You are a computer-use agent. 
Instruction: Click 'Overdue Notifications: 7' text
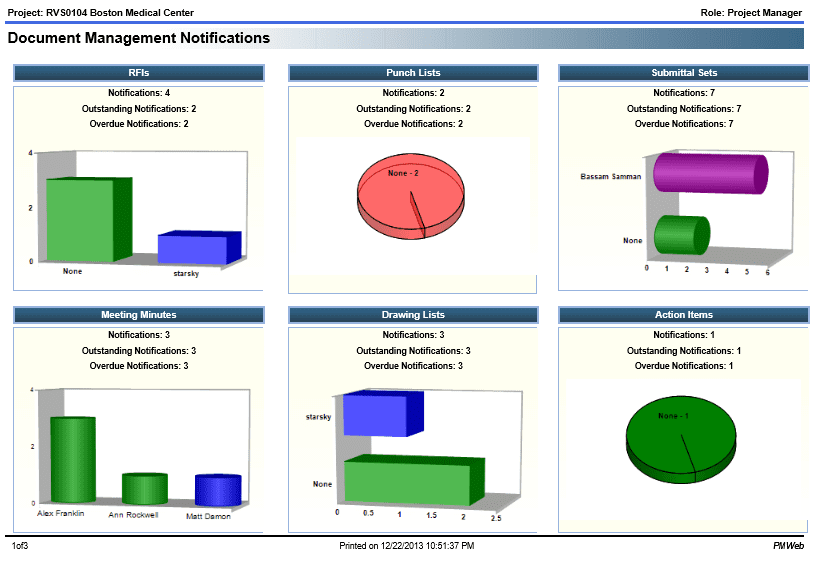684,124
